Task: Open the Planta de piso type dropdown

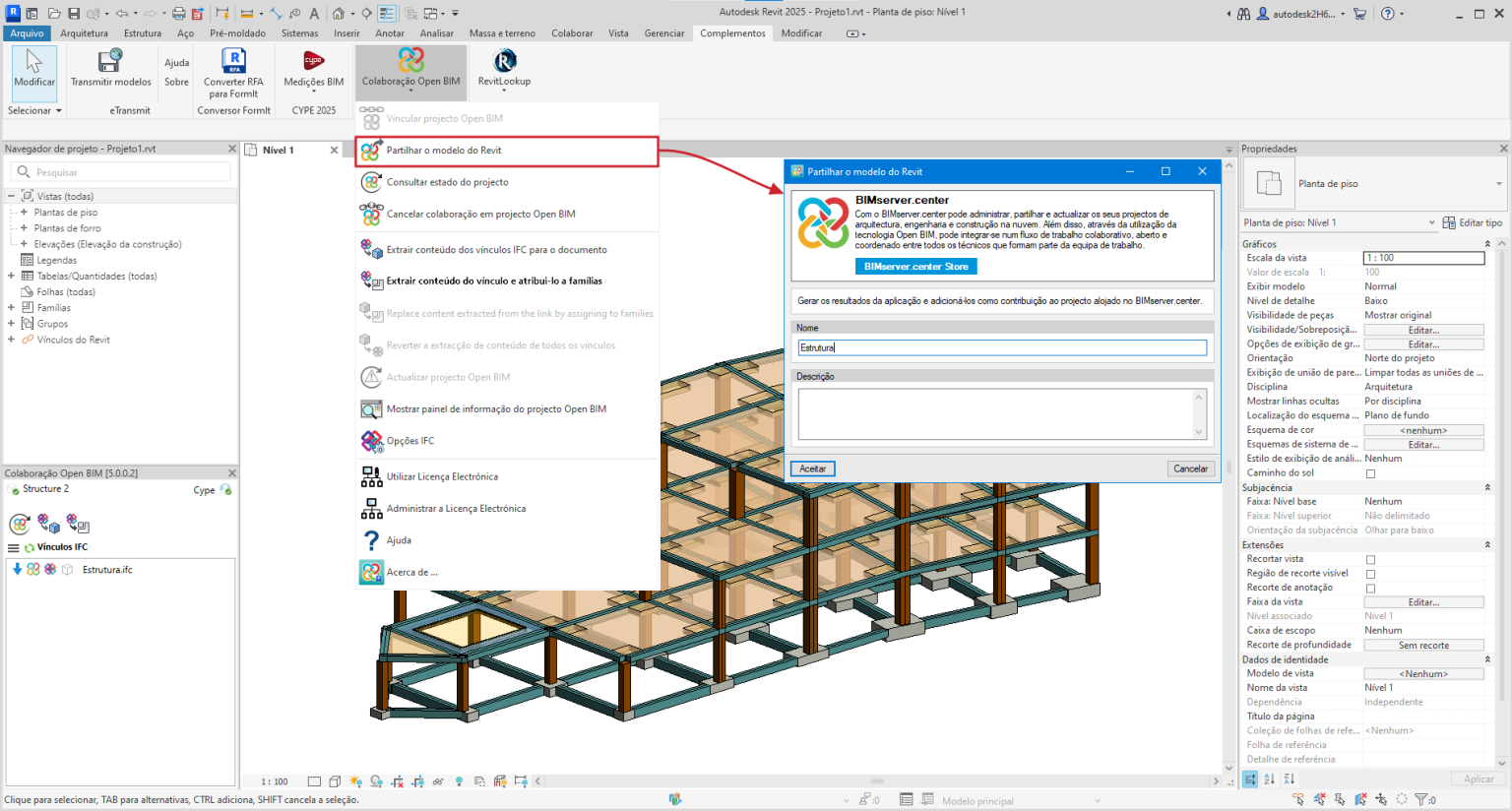Action: tap(1498, 184)
